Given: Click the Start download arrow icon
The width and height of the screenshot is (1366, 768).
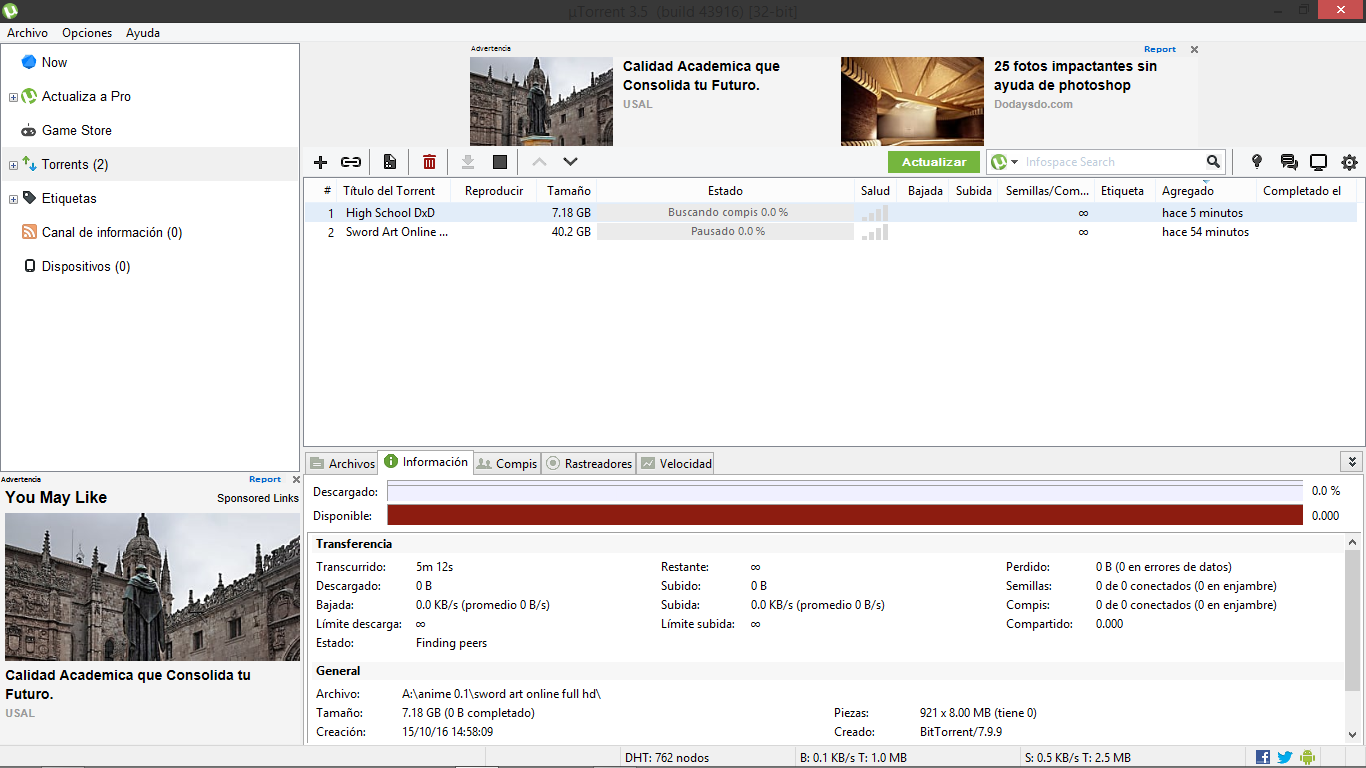Looking at the screenshot, I should (467, 162).
